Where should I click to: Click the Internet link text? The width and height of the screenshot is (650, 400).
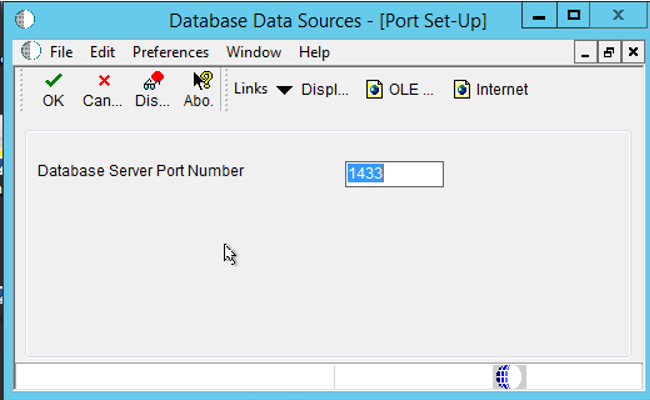click(502, 89)
